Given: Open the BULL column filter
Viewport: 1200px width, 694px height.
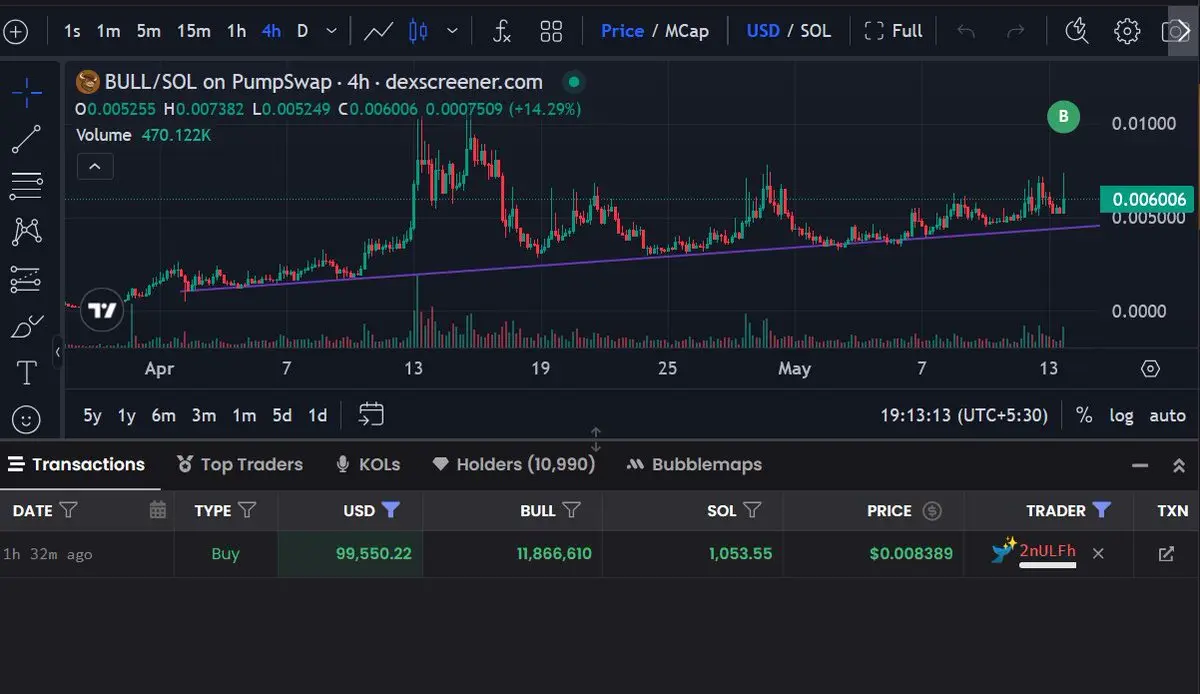Looking at the screenshot, I should point(572,511).
